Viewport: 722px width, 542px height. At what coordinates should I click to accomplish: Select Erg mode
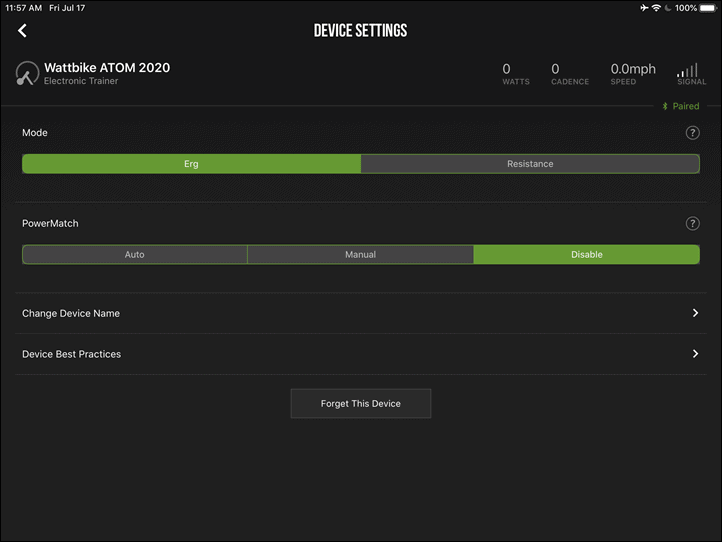click(192, 164)
